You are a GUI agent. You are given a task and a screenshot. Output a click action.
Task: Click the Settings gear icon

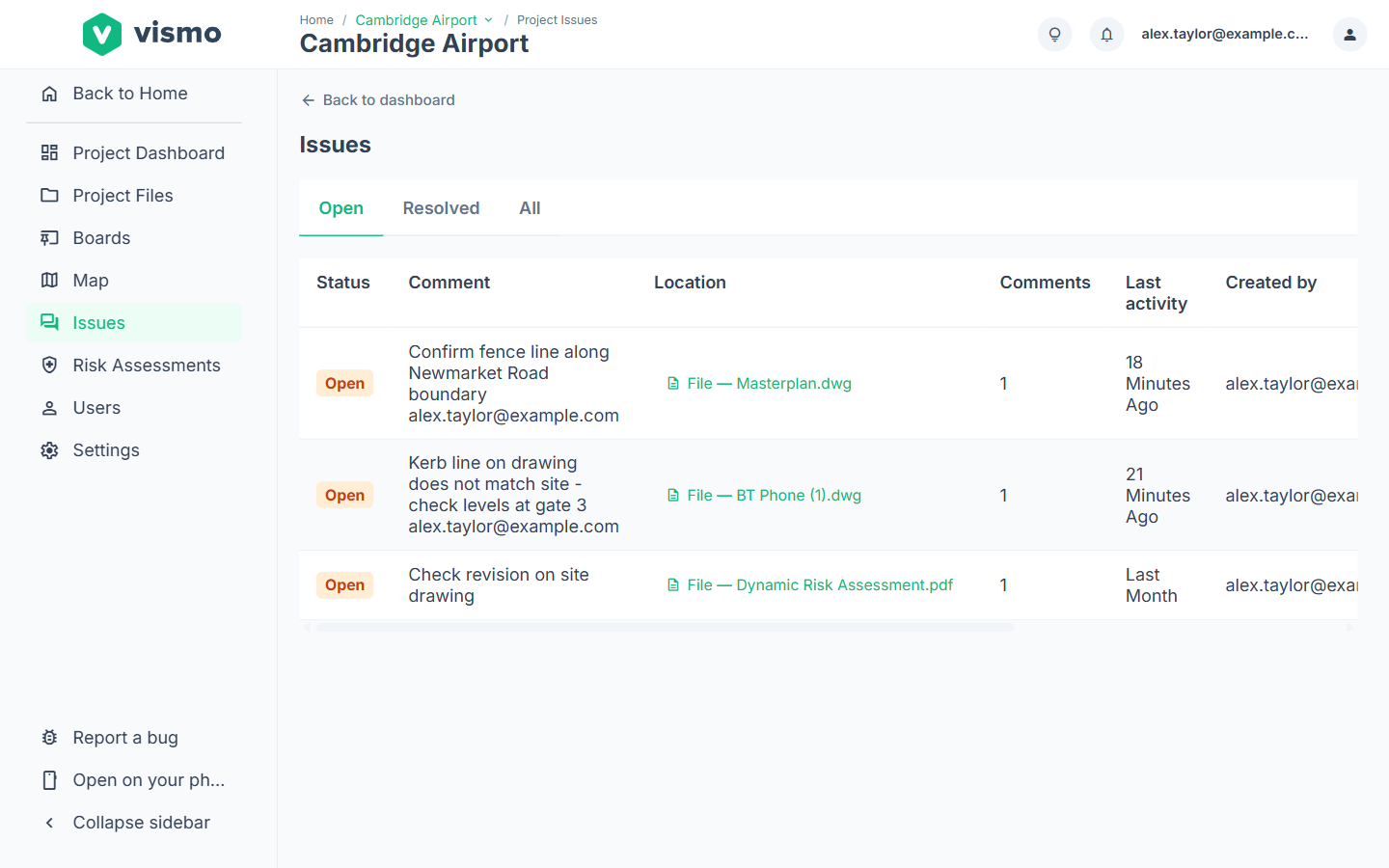[49, 450]
